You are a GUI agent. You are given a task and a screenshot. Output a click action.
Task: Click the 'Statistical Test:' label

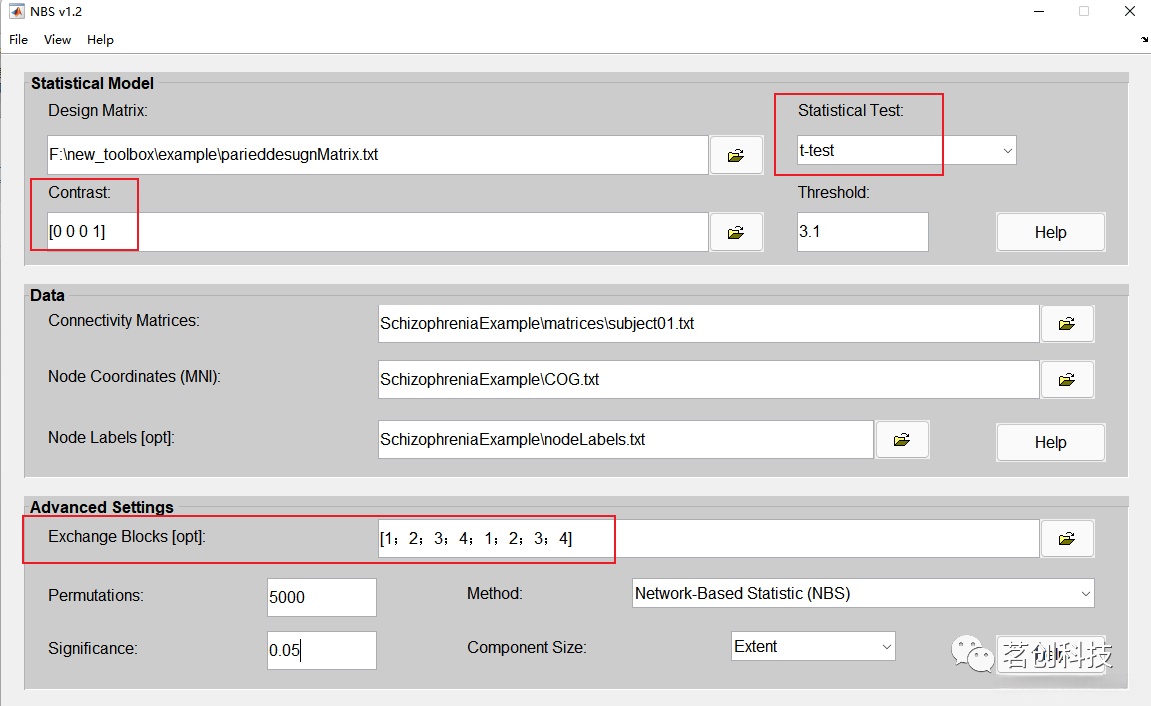click(x=851, y=111)
